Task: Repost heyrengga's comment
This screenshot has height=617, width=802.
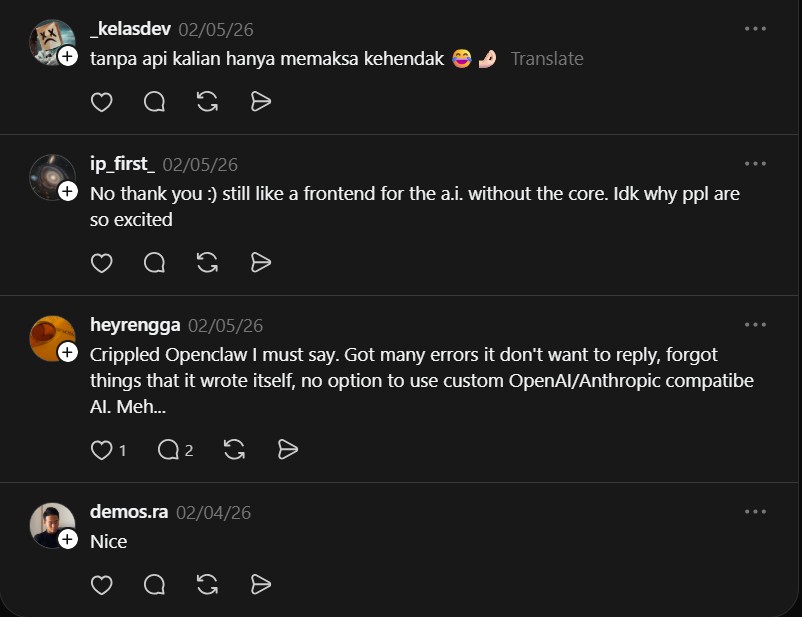Action: [x=235, y=450]
